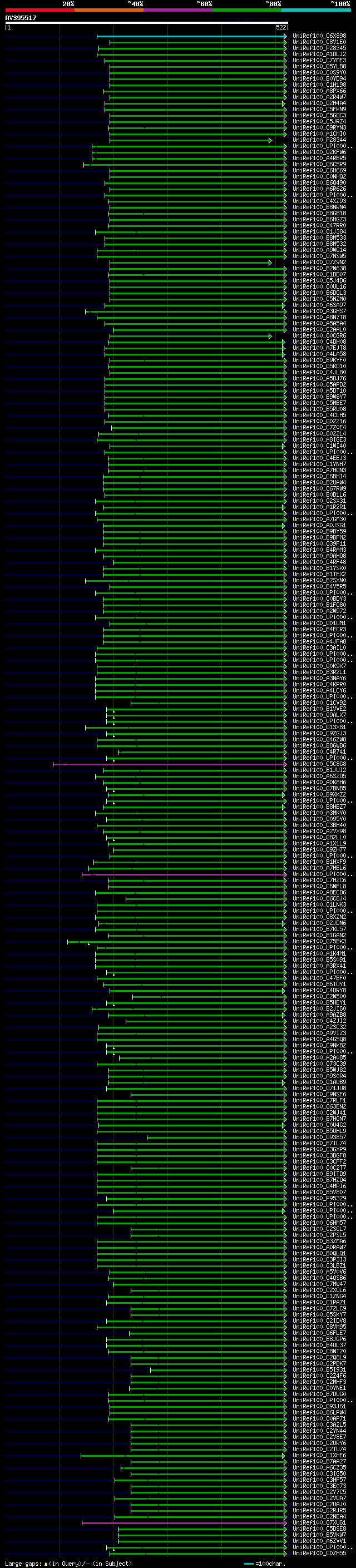Open hit UniRef100_C4XZ93
Screen dimensions: 356x1568
point(319,201)
